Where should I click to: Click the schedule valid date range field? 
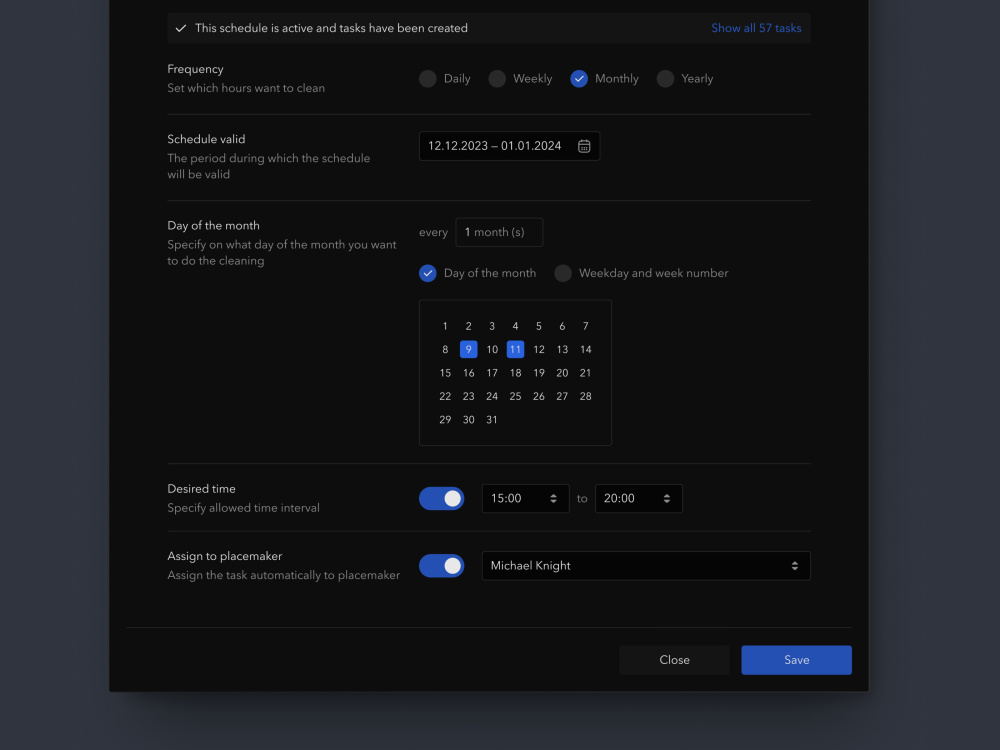510,146
